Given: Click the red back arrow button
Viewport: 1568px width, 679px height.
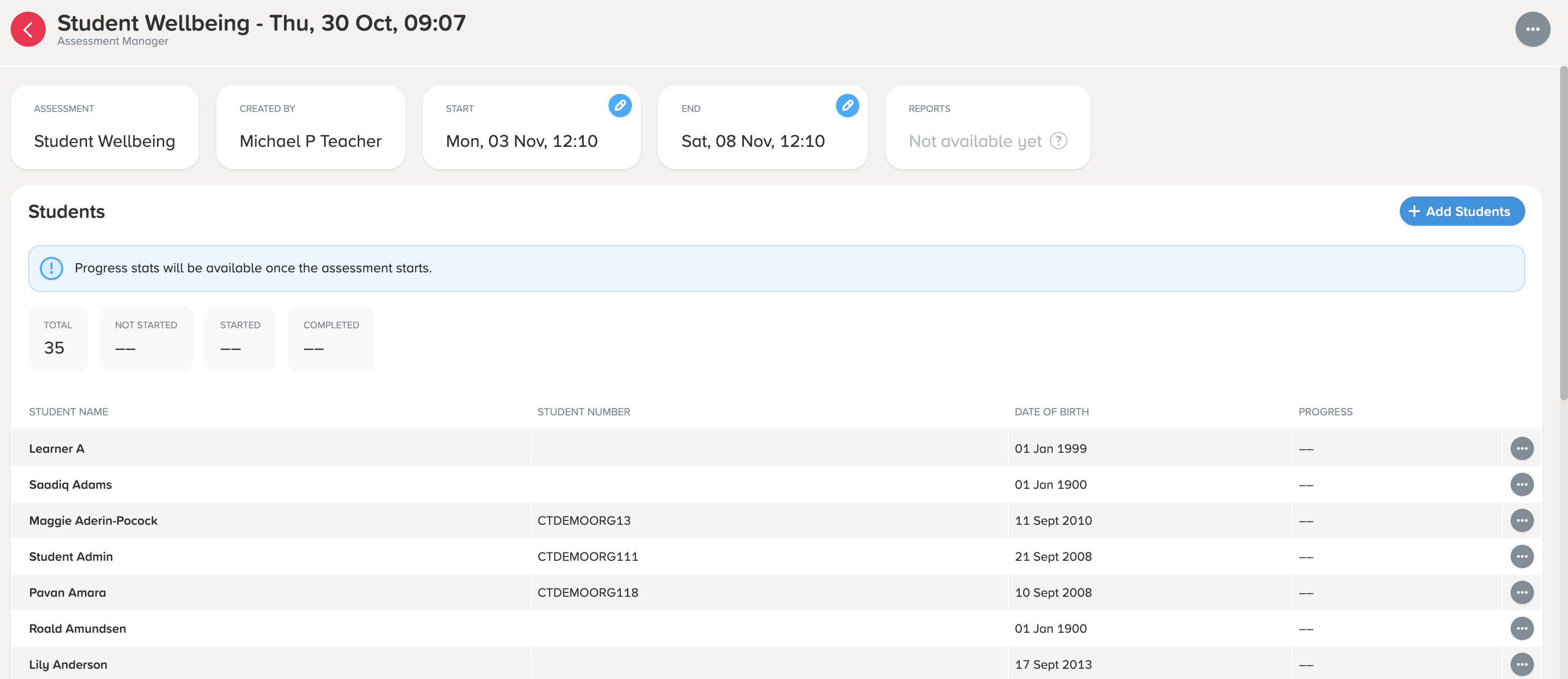Looking at the screenshot, I should tap(28, 29).
